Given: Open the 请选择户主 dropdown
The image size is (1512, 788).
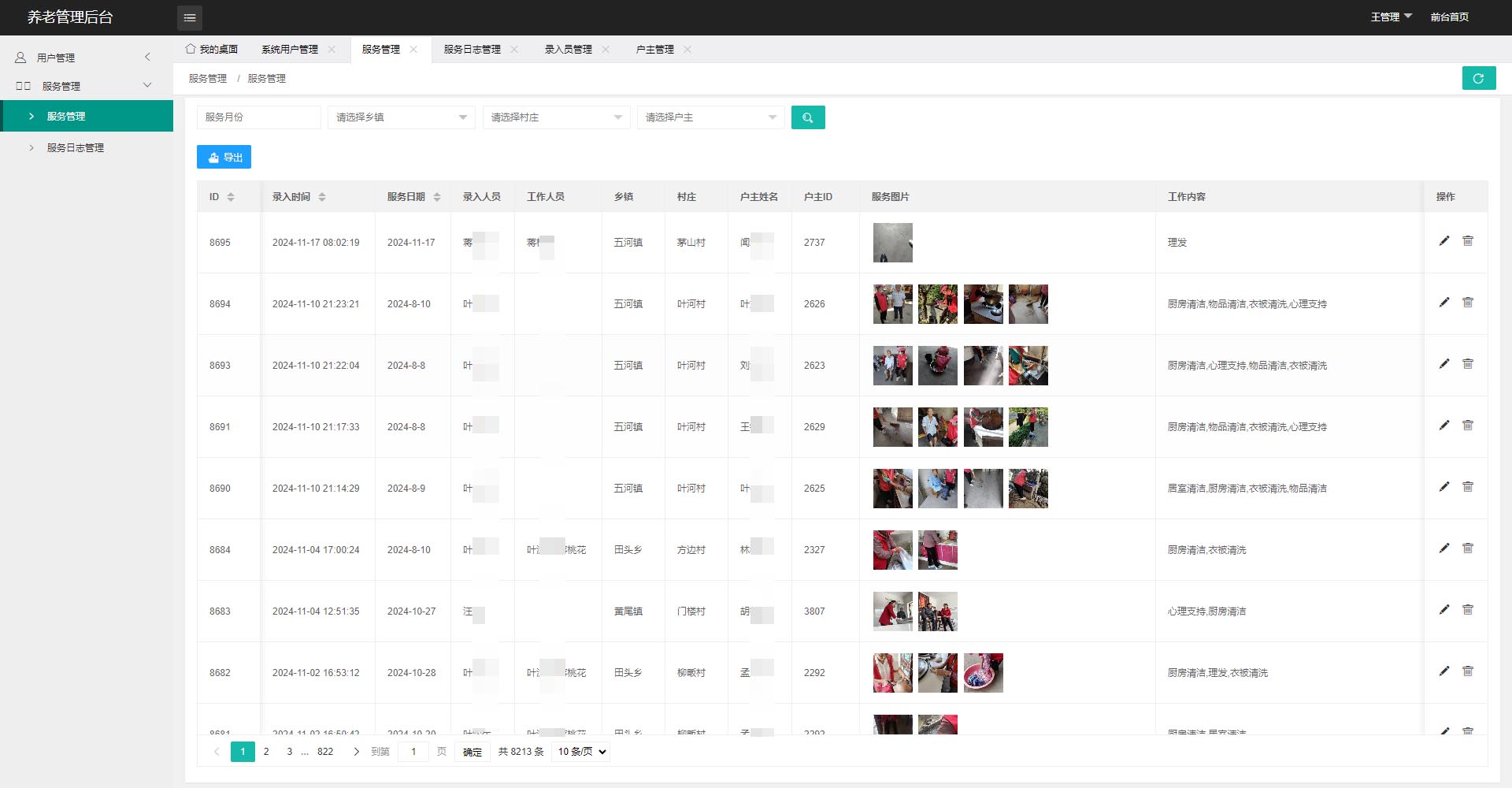Looking at the screenshot, I should pos(710,117).
